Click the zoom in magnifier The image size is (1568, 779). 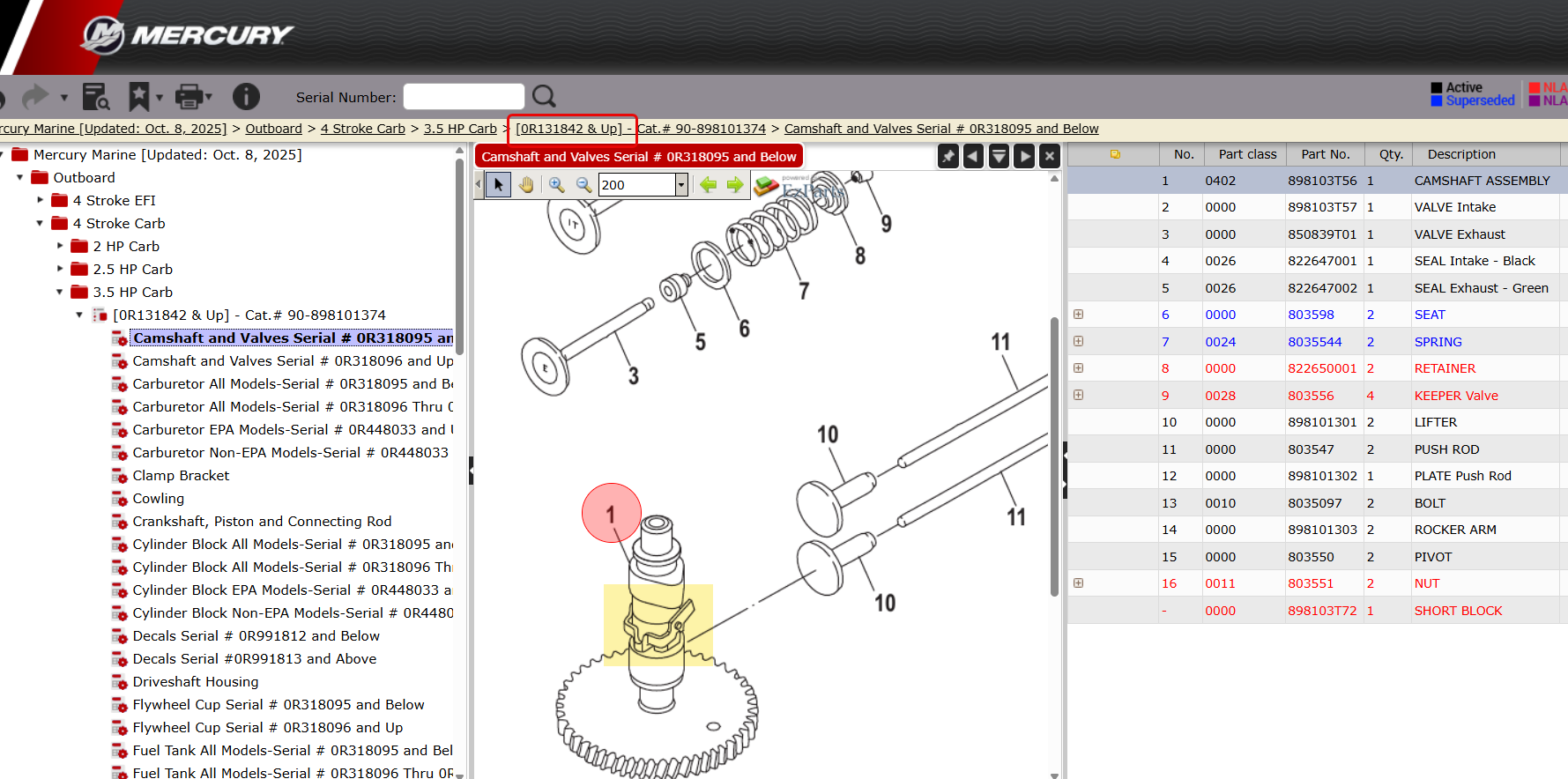pyautogui.click(x=556, y=184)
